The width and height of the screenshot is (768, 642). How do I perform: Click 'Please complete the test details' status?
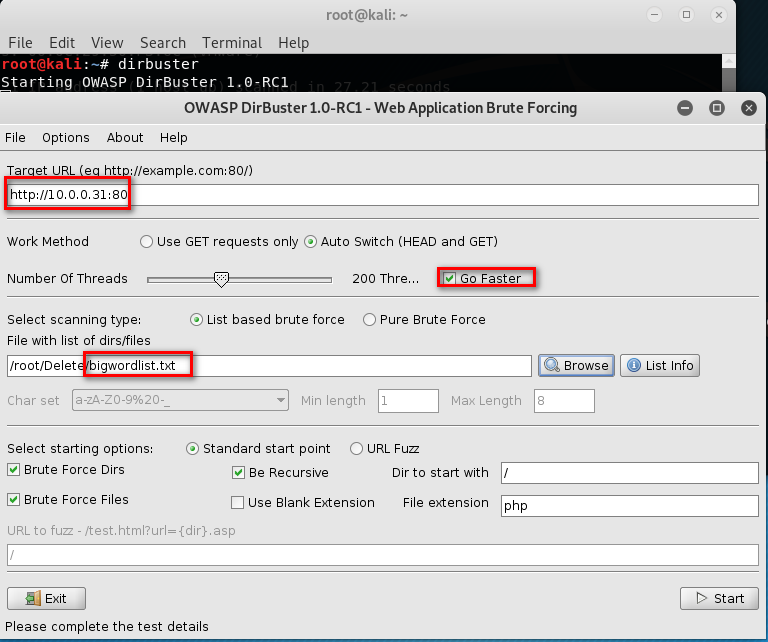pyautogui.click(x=107, y=626)
